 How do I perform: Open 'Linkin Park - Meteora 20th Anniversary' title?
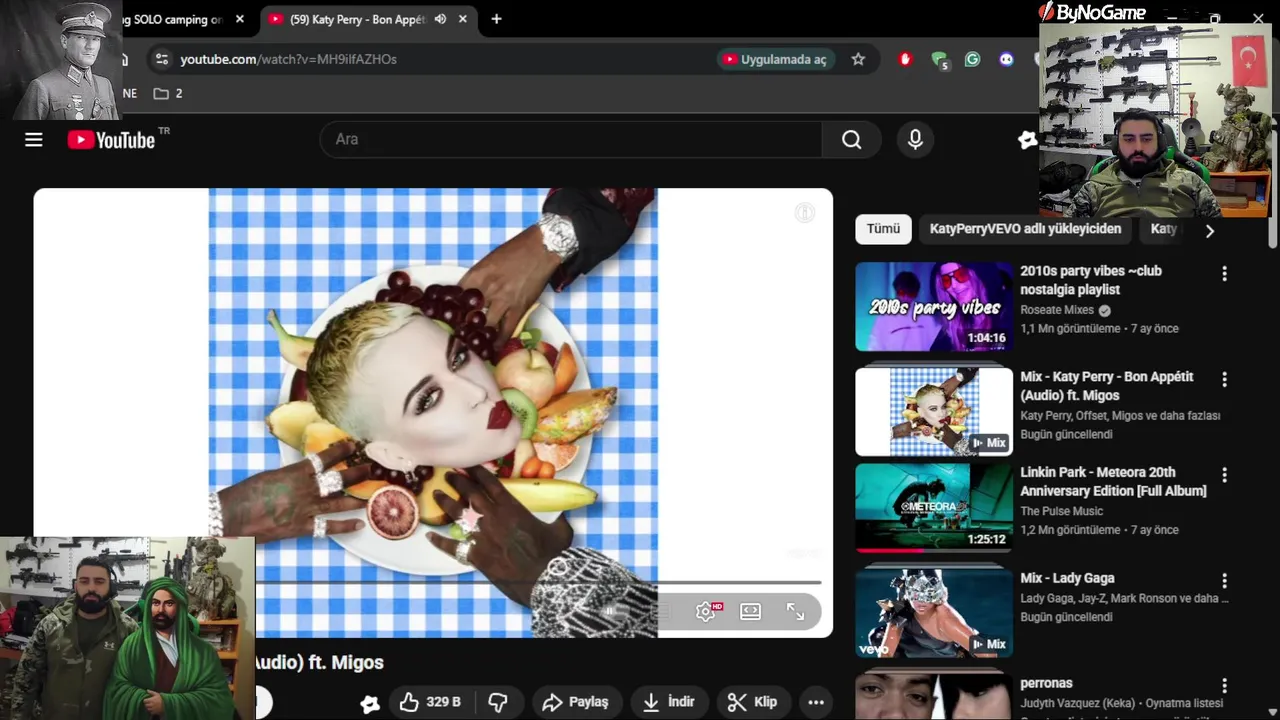tap(1113, 481)
